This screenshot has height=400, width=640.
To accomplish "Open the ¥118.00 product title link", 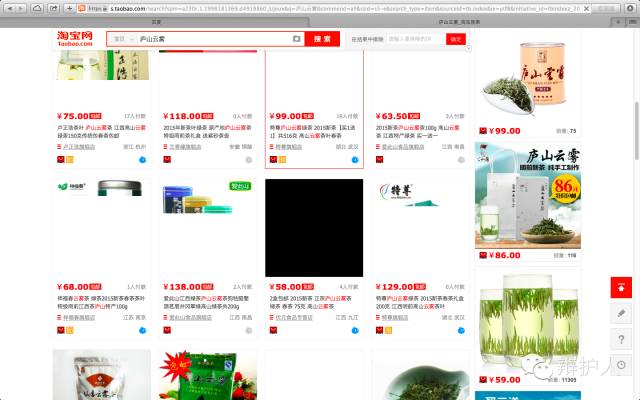I will click(207, 131).
